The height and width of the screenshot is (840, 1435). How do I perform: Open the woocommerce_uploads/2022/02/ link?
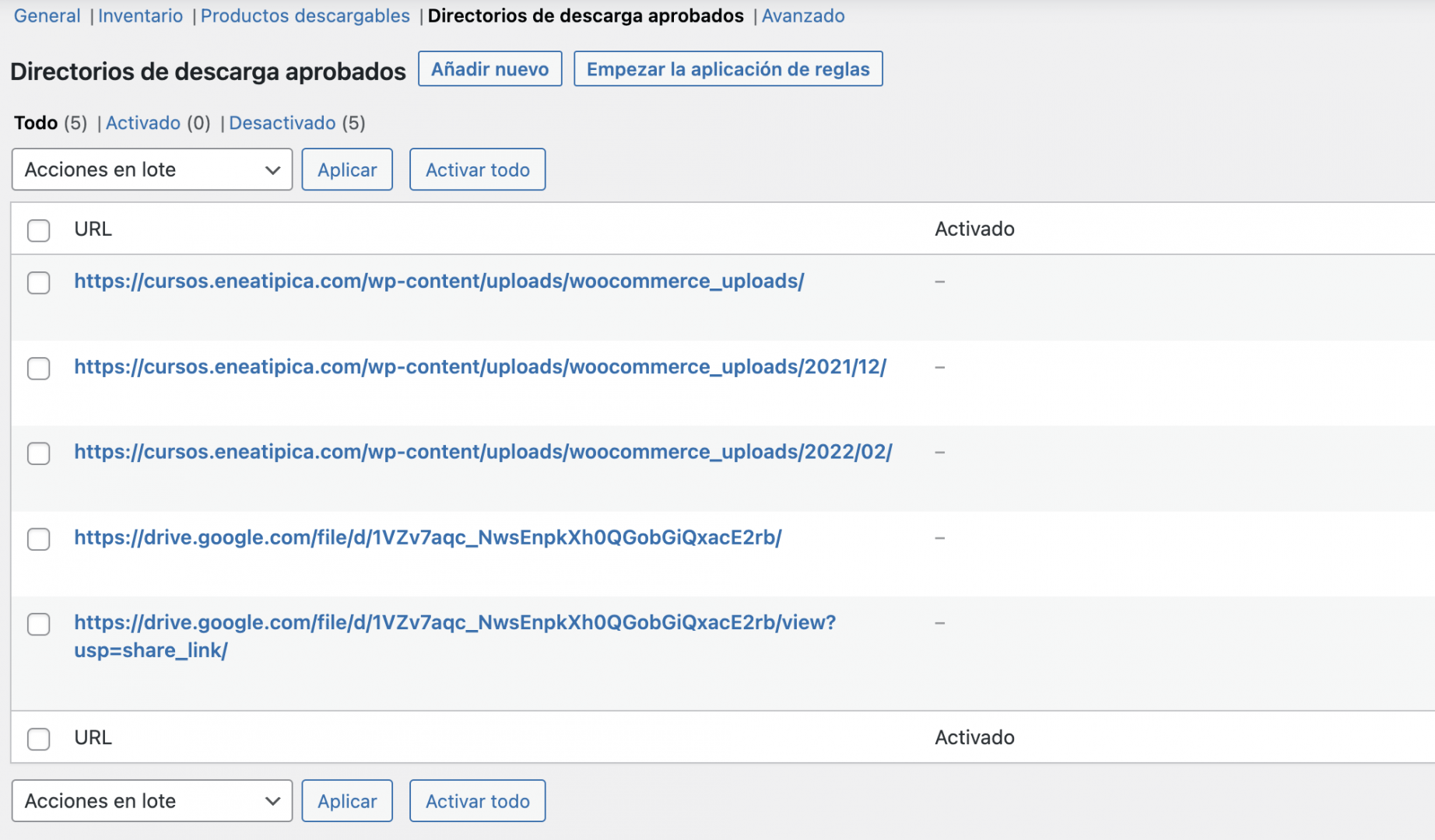click(483, 452)
